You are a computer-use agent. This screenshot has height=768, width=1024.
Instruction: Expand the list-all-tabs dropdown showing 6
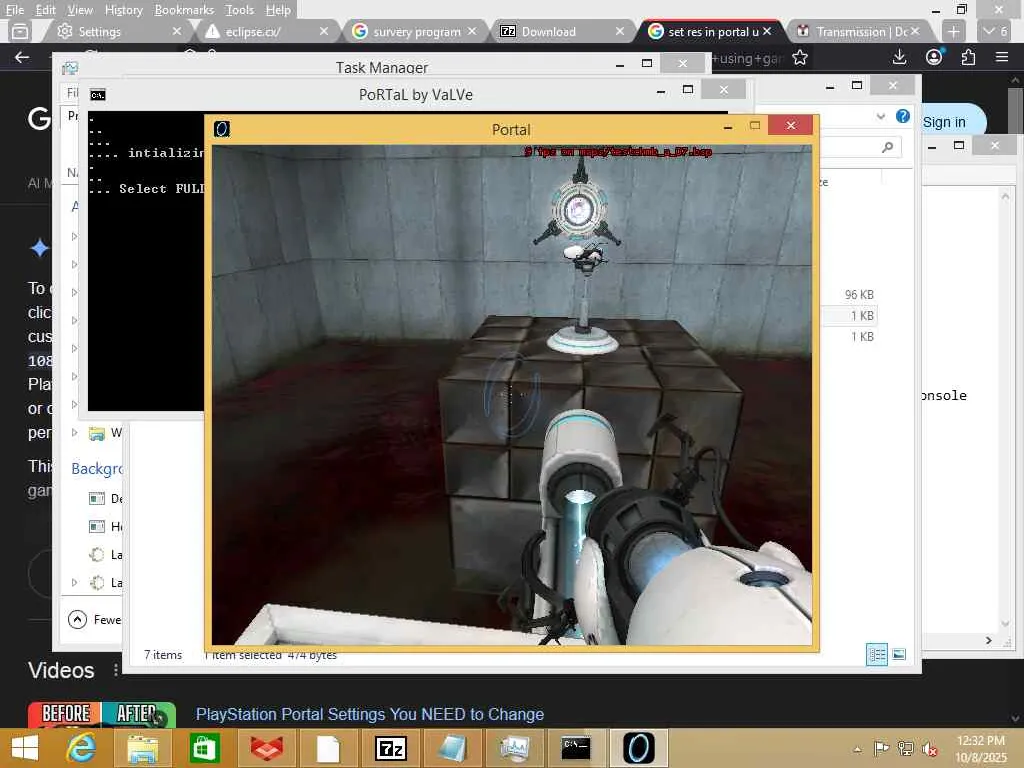995,31
